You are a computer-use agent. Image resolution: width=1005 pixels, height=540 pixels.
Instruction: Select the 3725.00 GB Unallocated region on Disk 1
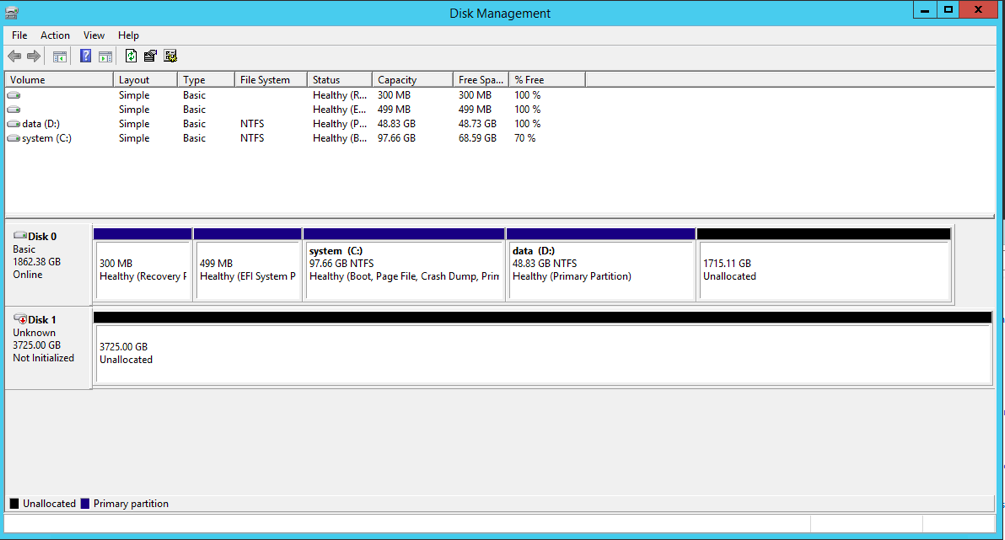(x=543, y=354)
